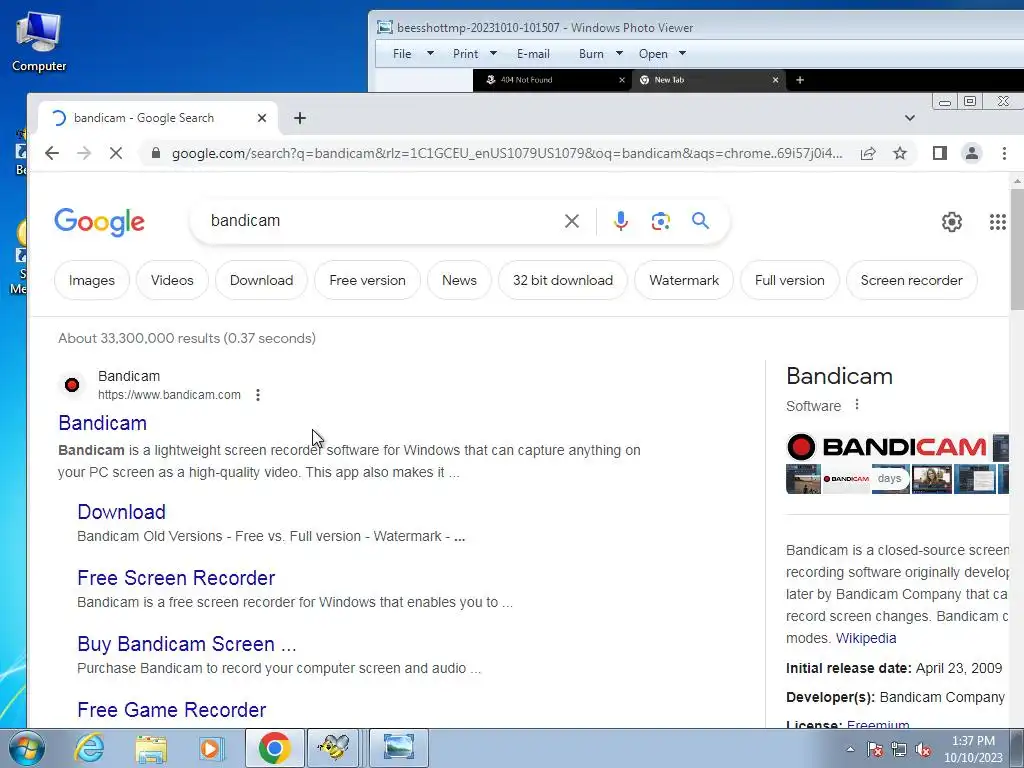Click the share page icon in address bar
The width and height of the screenshot is (1024, 768).
tap(868, 153)
